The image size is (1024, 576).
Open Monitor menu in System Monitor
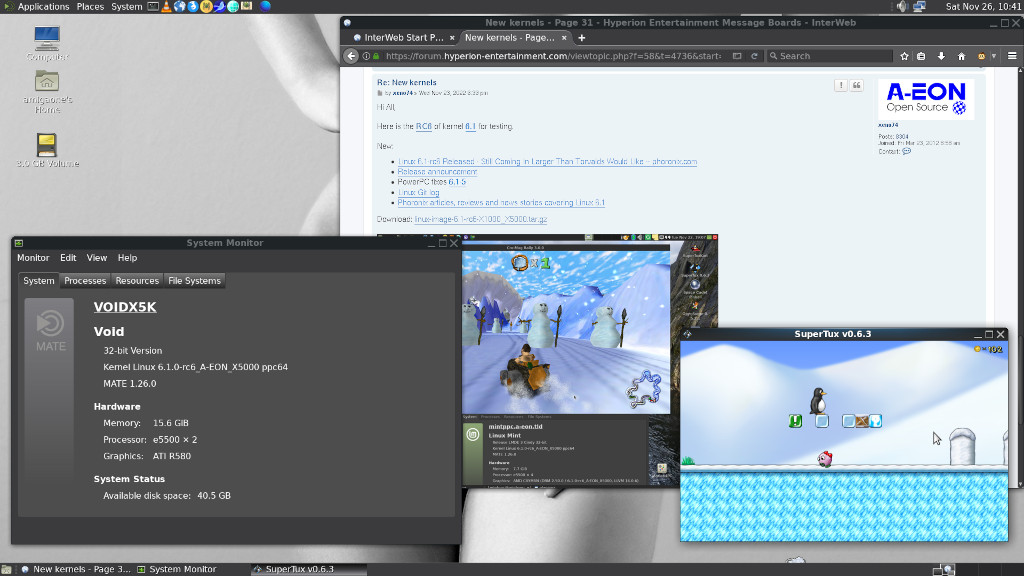point(33,258)
